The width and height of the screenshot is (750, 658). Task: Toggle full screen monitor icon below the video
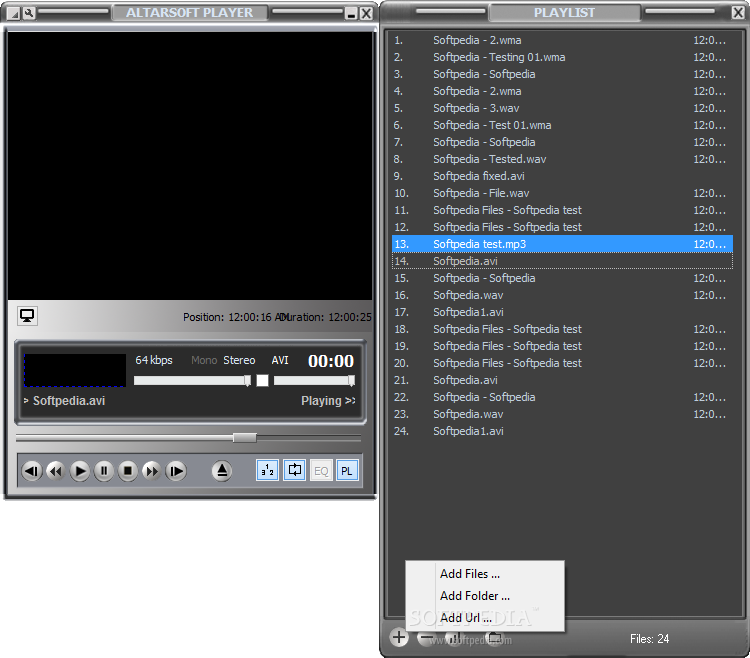[27, 316]
